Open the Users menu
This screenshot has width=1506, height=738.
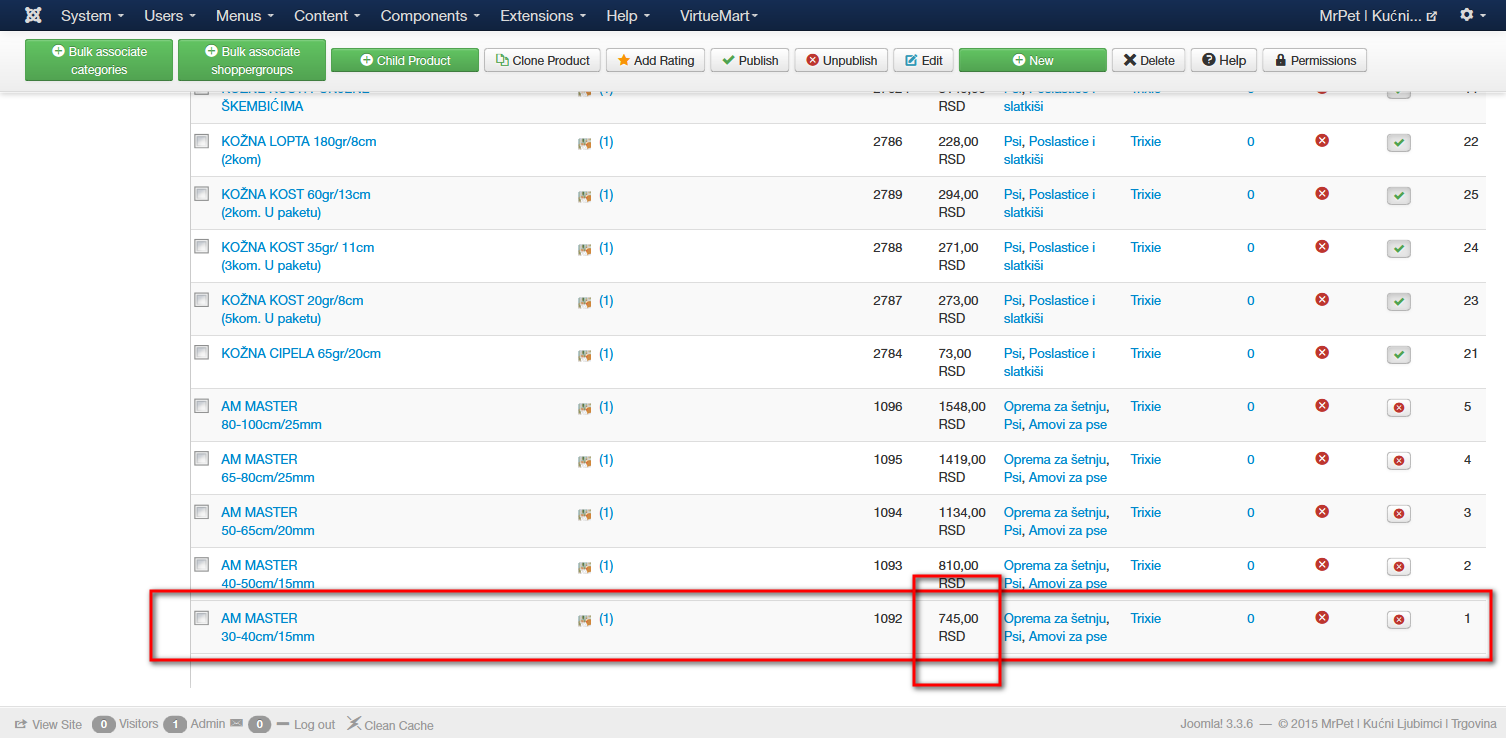click(x=170, y=16)
